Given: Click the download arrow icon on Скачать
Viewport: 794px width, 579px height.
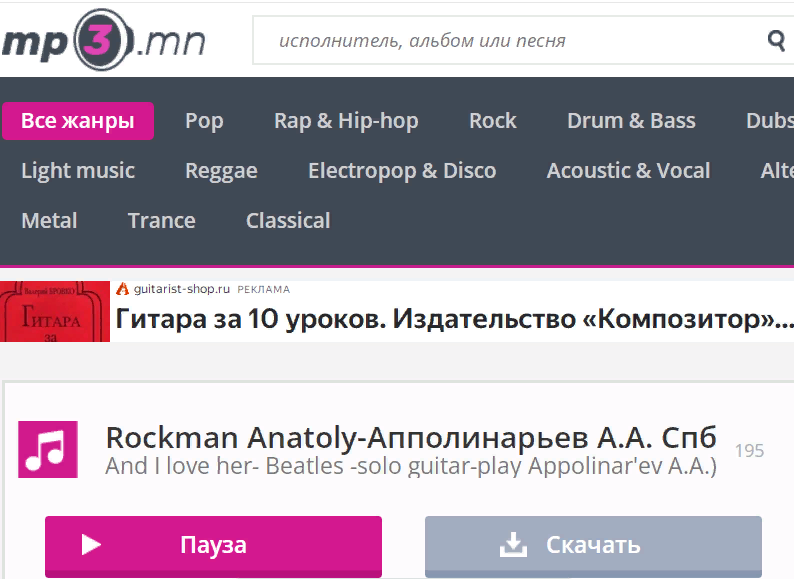Looking at the screenshot, I should pos(513,545).
